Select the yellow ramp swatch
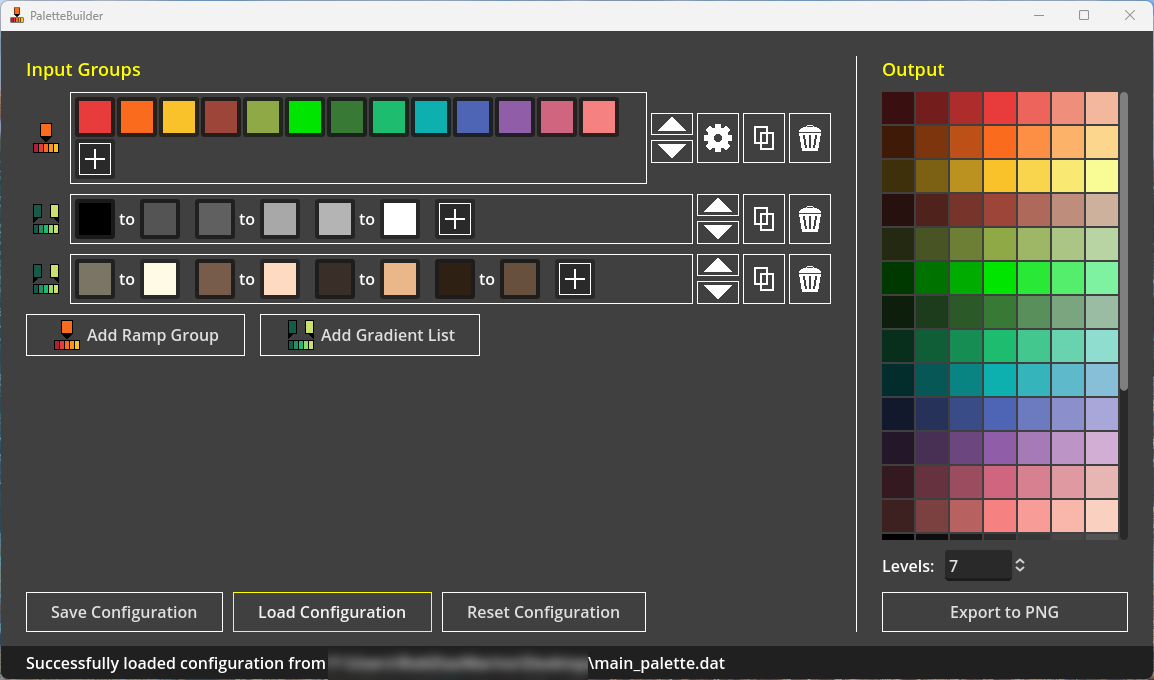1154x680 pixels. coord(179,117)
